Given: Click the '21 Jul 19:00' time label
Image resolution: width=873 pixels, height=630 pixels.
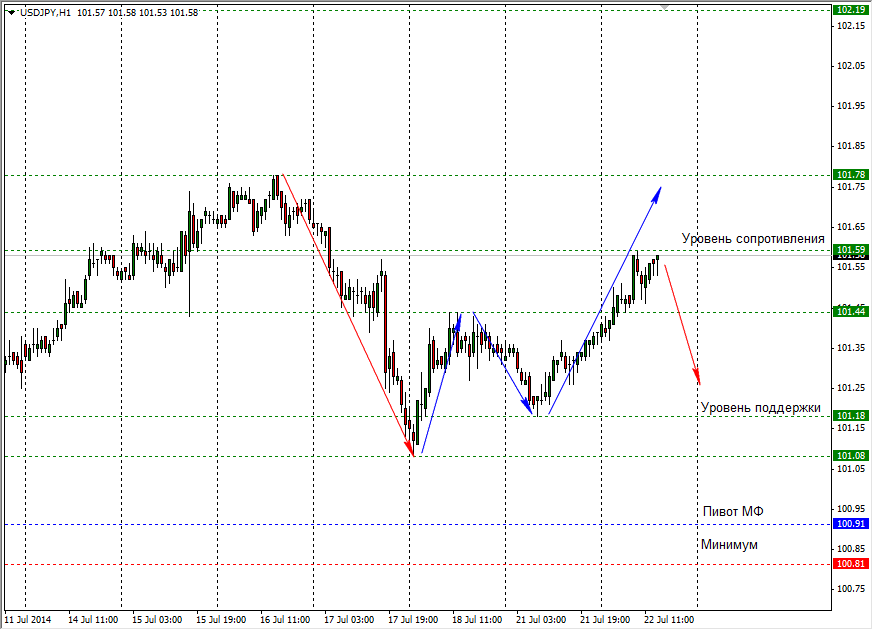Looking at the screenshot, I should point(605,619).
